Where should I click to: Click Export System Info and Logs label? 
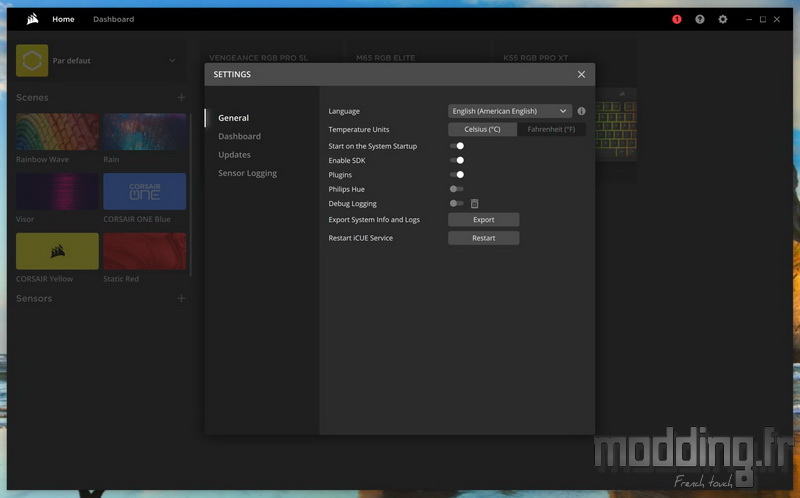click(x=374, y=220)
